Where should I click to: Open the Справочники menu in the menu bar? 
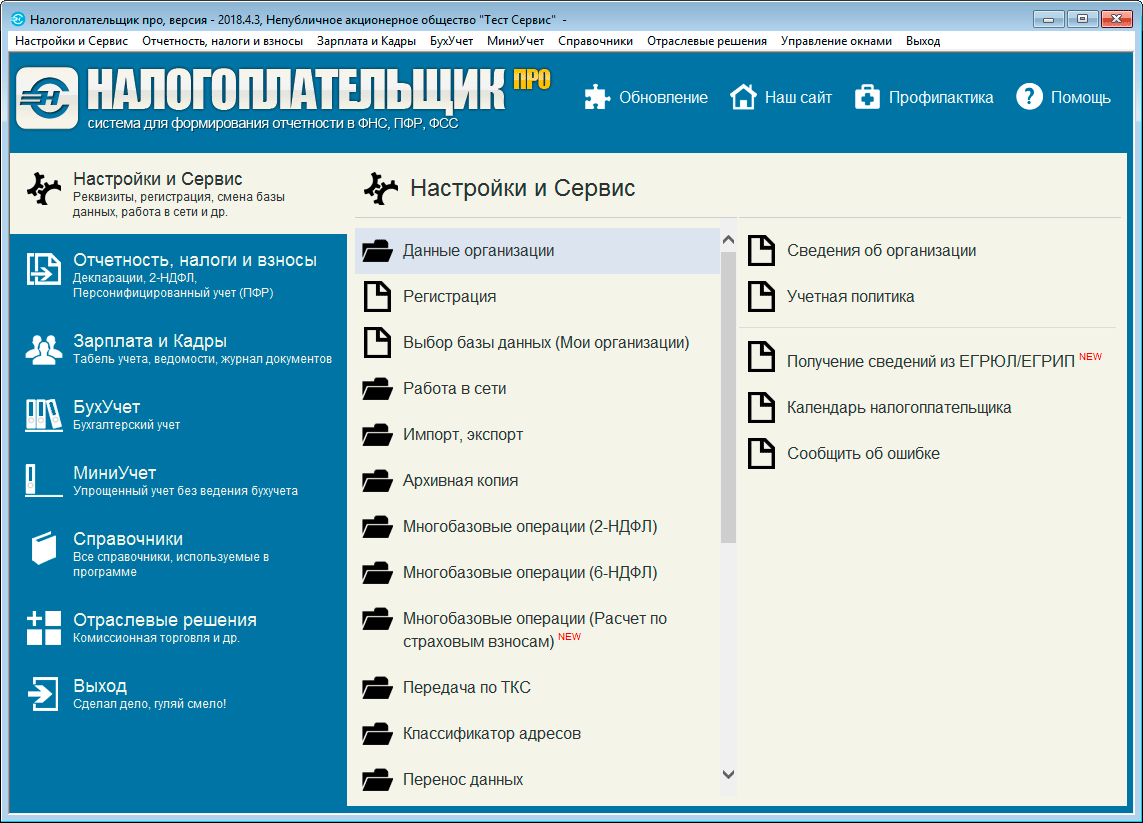[x=596, y=41]
